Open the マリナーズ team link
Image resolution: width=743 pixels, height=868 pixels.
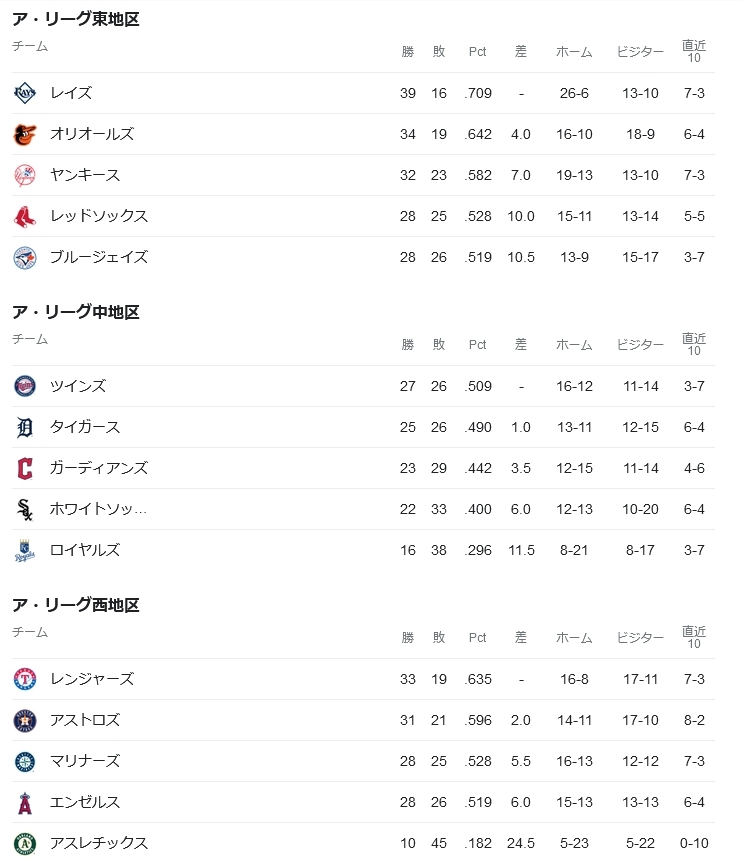pos(85,761)
